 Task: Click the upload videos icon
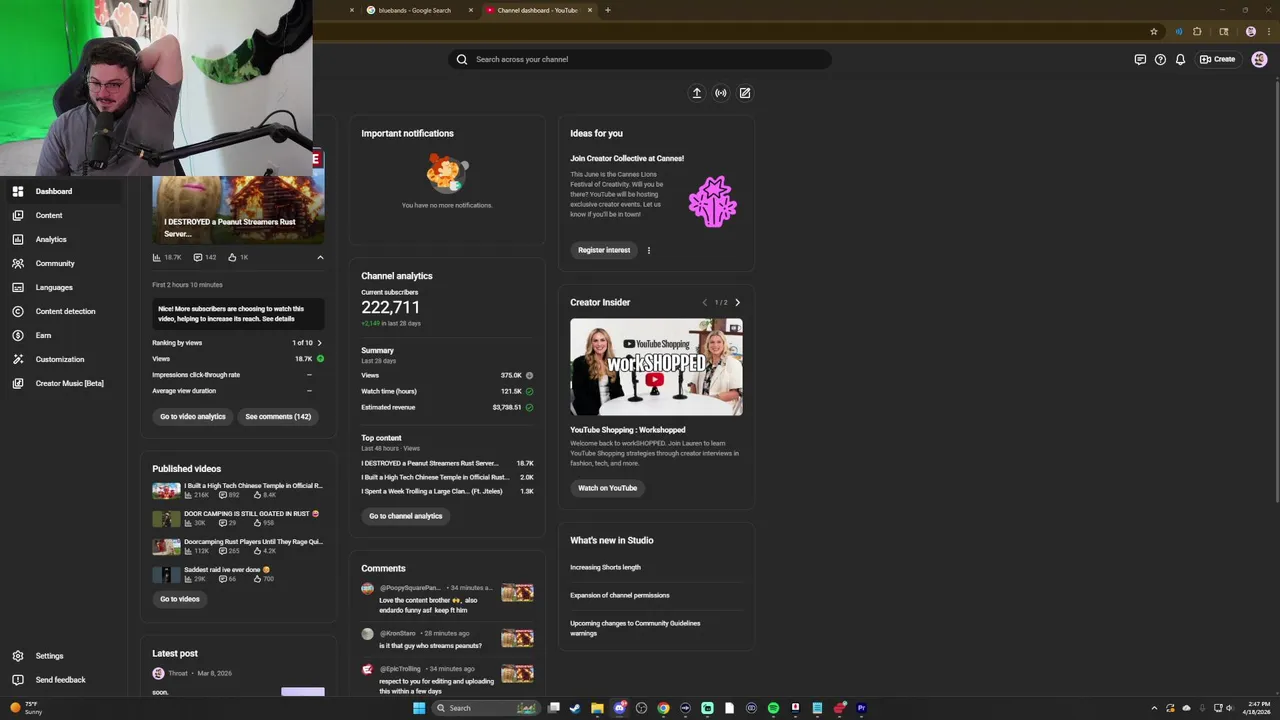(697, 93)
